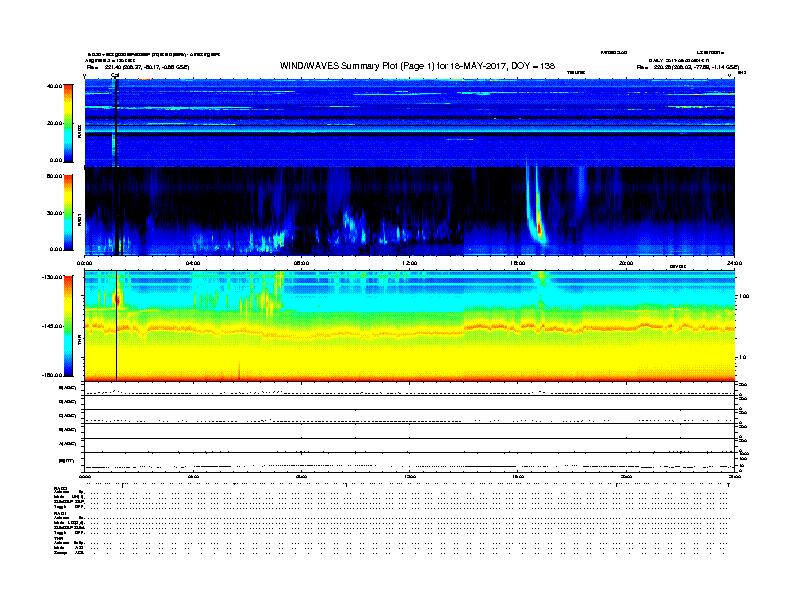Image resolution: width=792 pixels, height=612 pixels.
Task: Click the 08:00 tick label under RAD1 panel
Action: click(x=302, y=263)
